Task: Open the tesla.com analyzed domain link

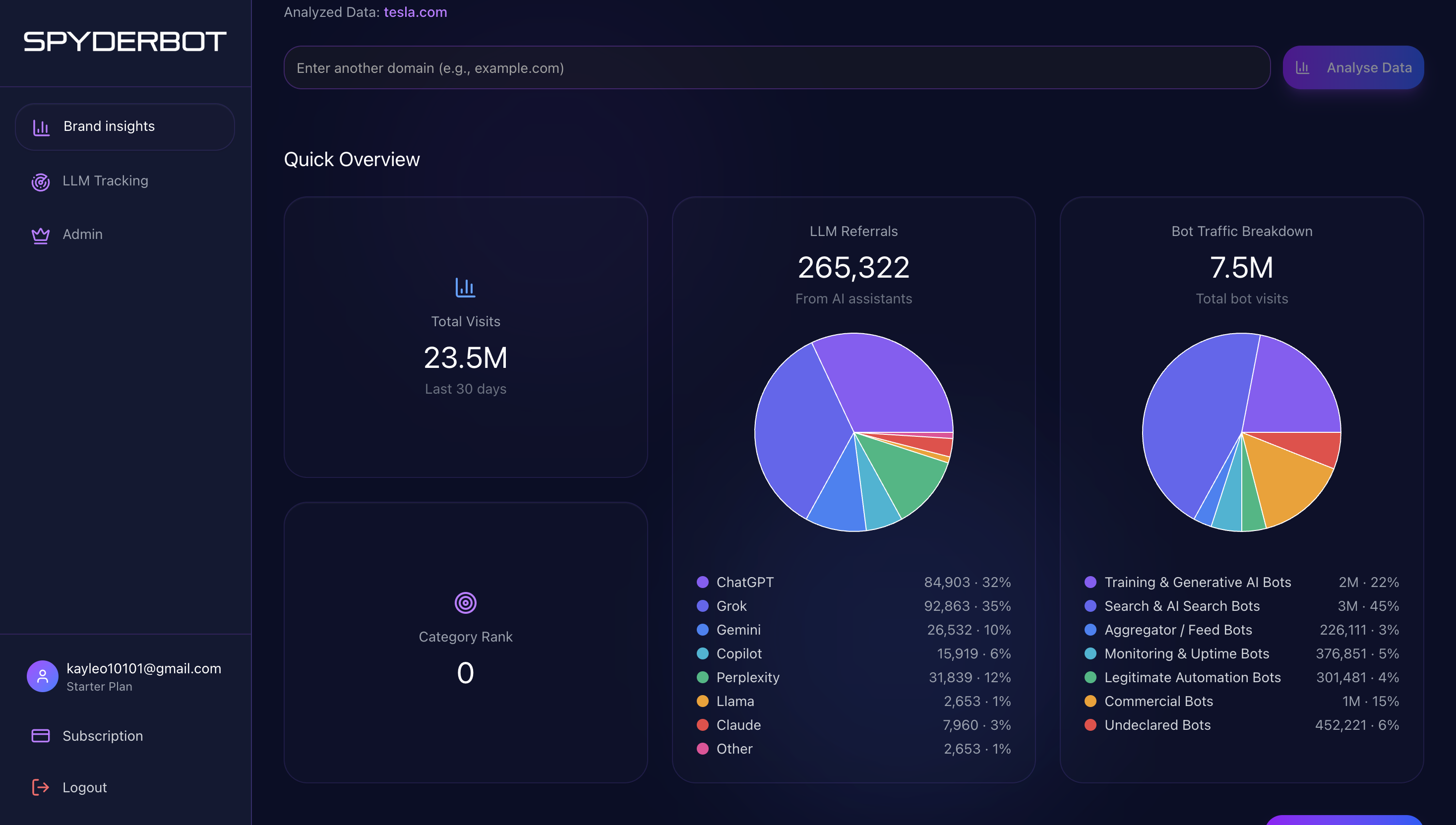Action: [x=416, y=12]
